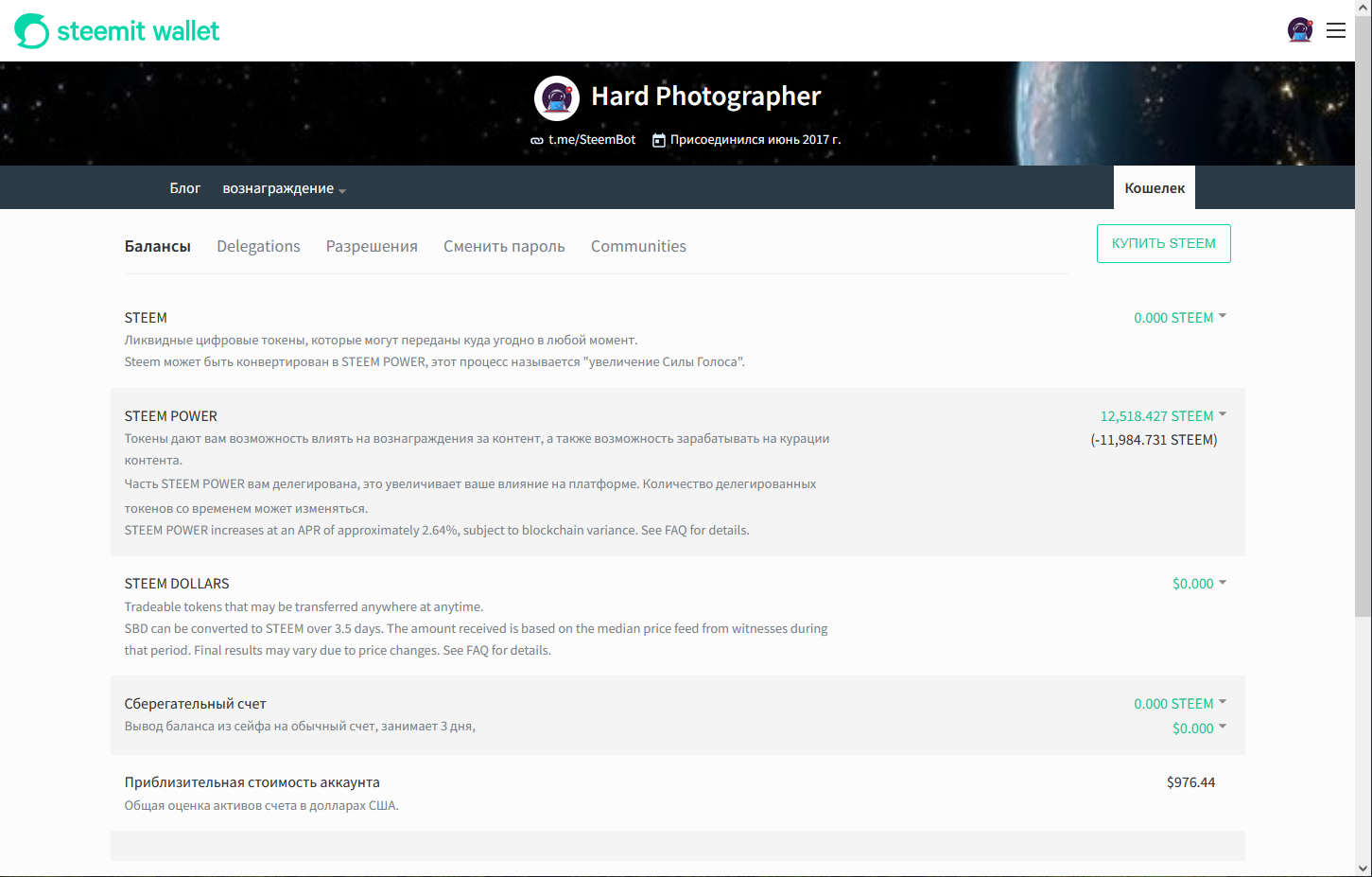Switch to the Балансы tab

point(158,246)
